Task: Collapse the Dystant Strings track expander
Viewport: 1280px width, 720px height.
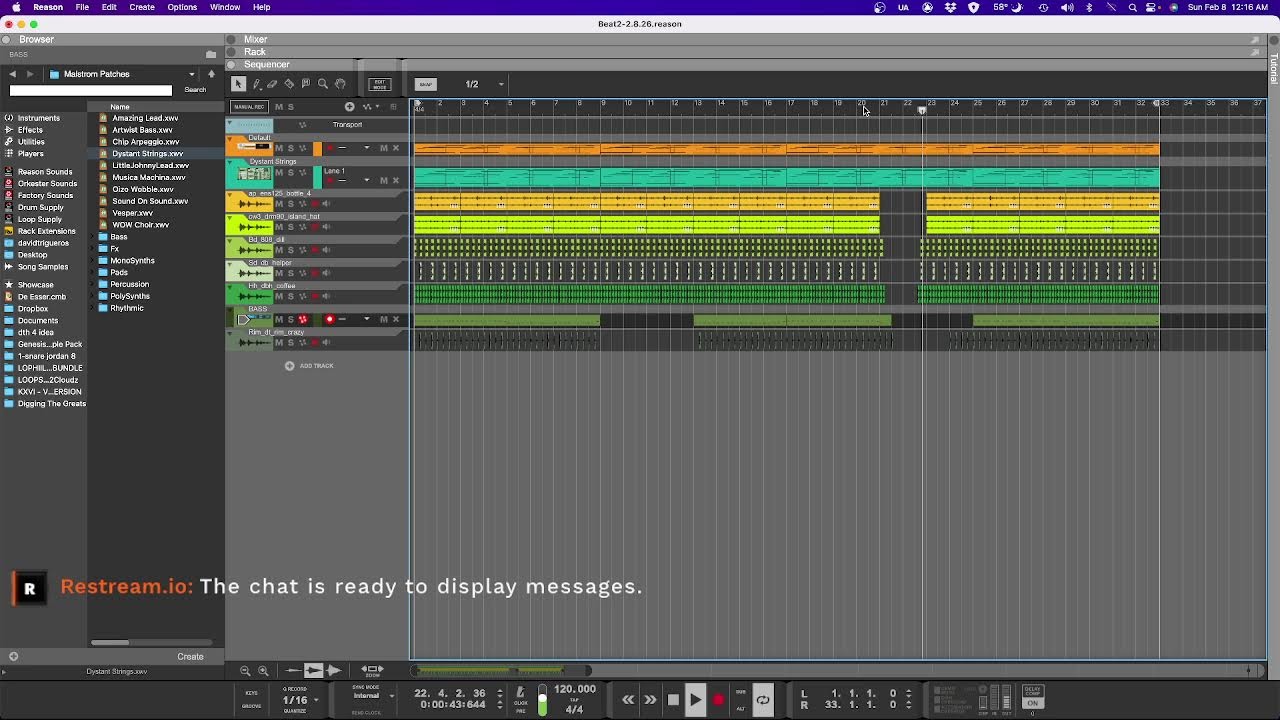Action: pos(230,162)
